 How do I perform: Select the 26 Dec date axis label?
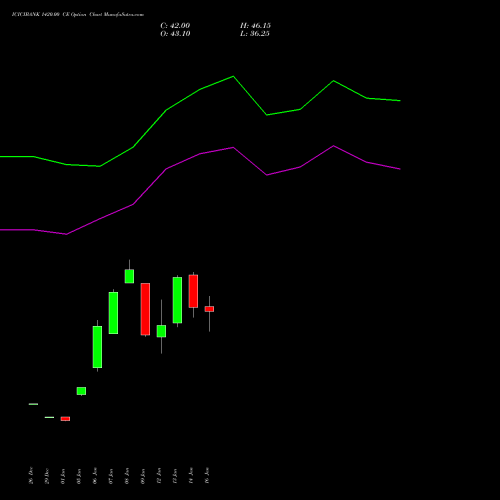coord(31,475)
